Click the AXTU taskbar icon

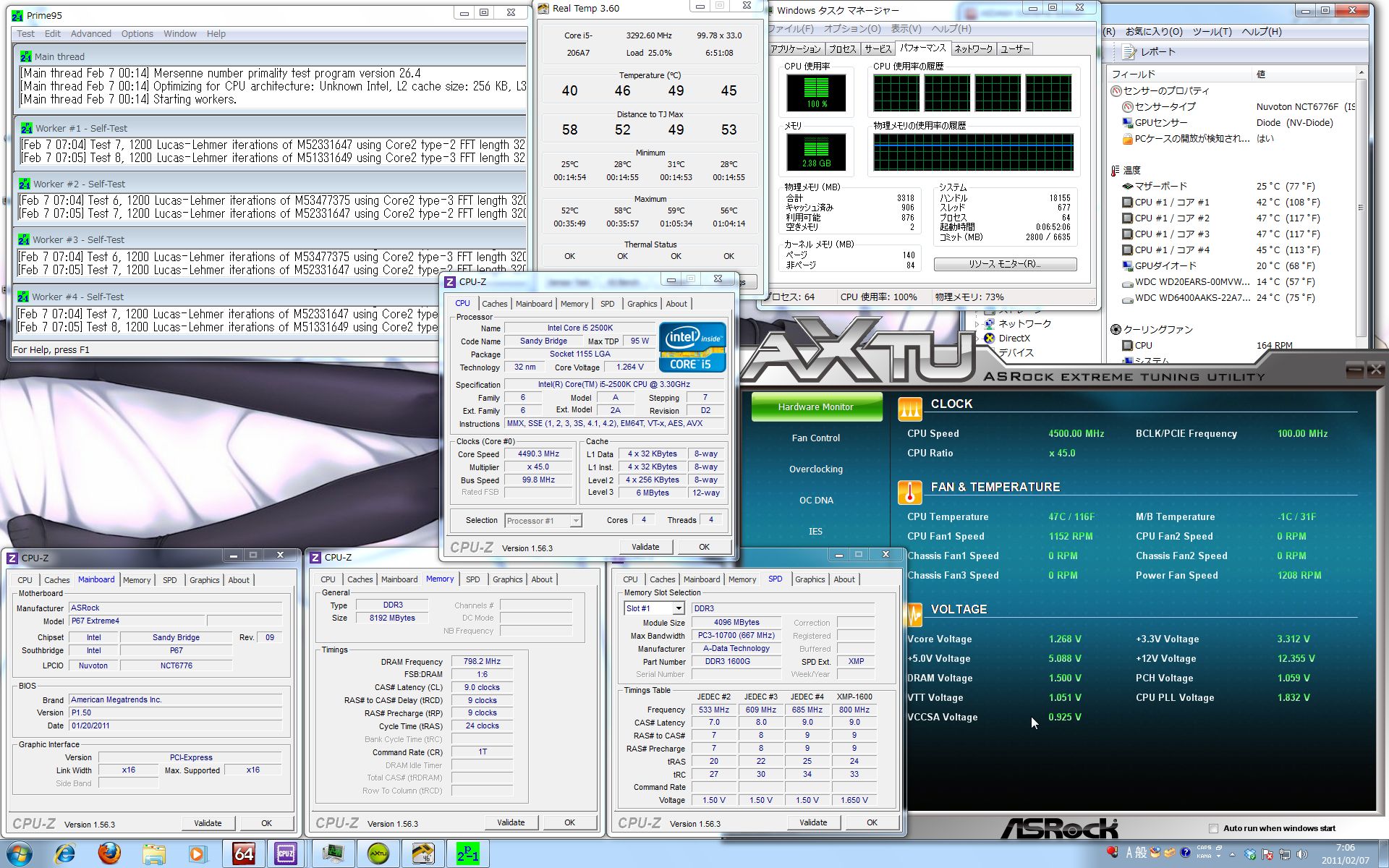click(378, 854)
